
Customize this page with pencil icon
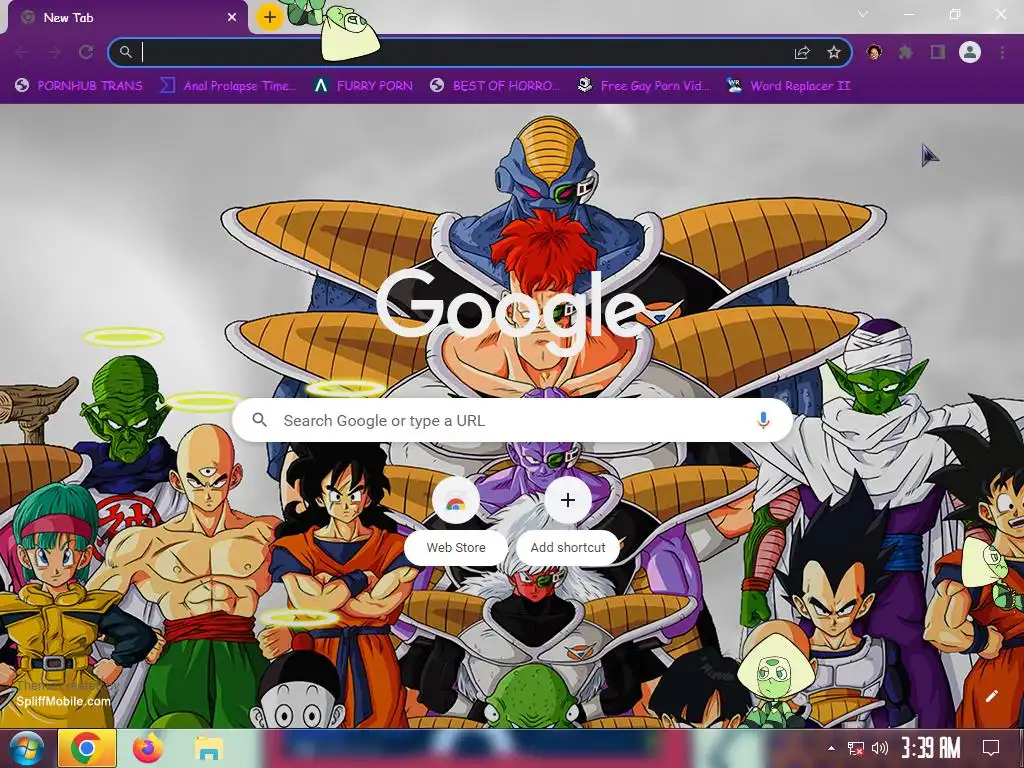[x=991, y=696]
